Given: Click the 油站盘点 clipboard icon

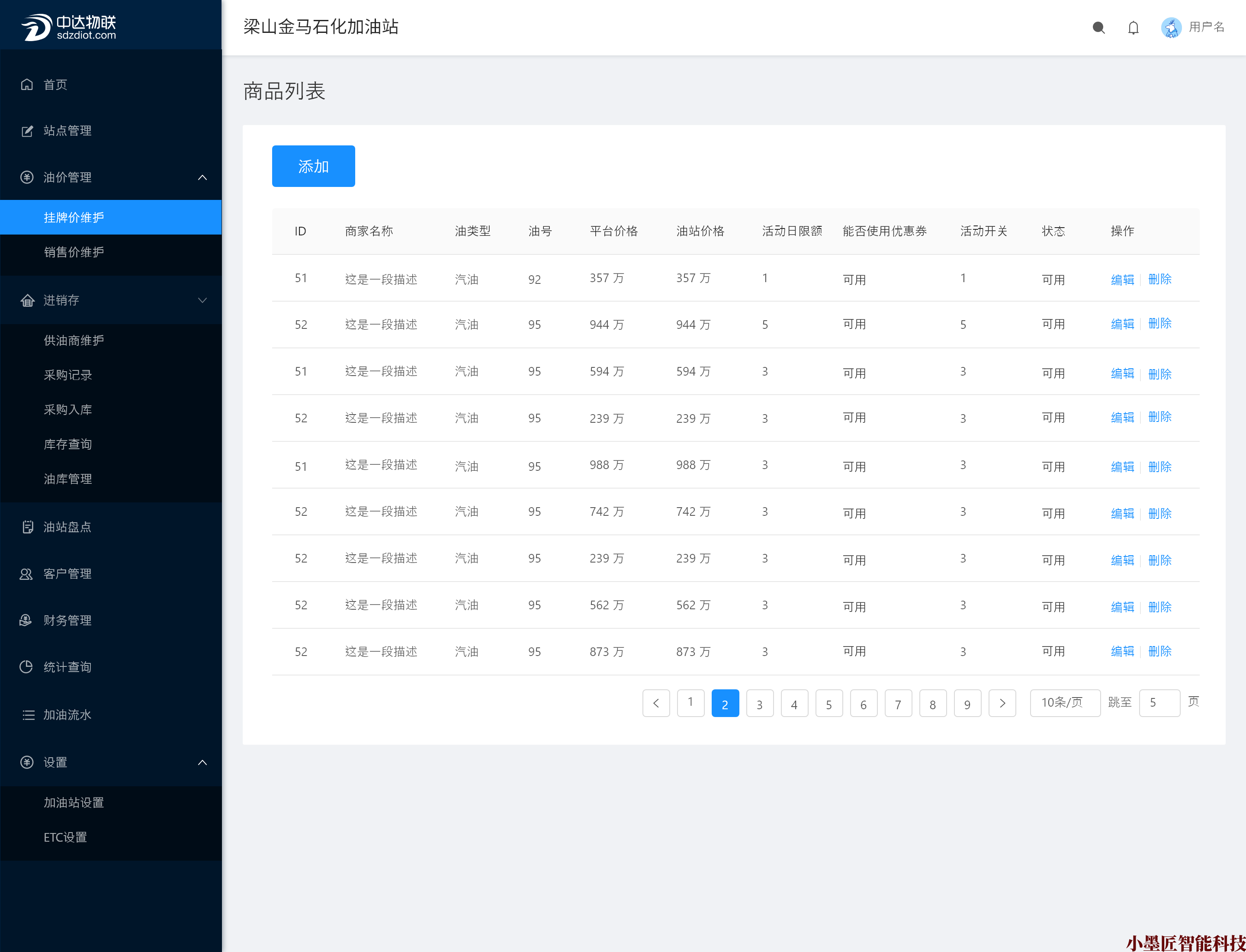Looking at the screenshot, I should pyautogui.click(x=27, y=527).
